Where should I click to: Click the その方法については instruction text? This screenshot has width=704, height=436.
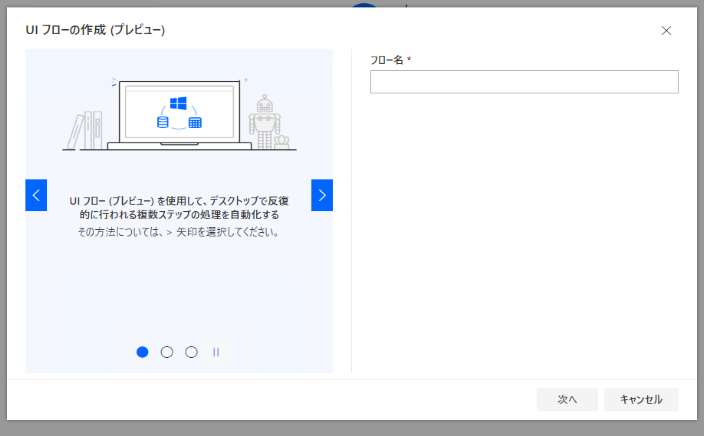point(179,232)
